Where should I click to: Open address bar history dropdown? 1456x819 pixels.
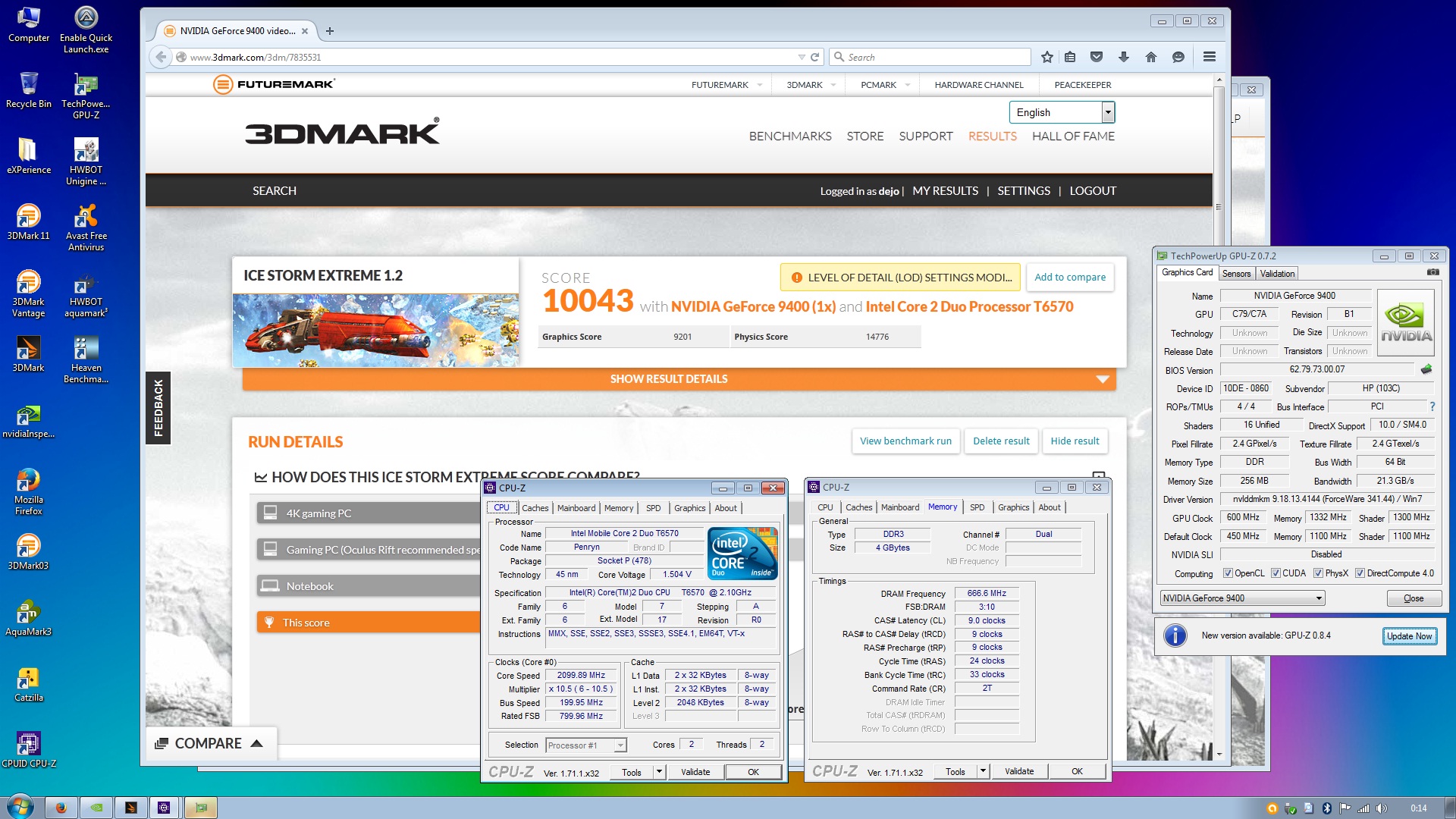pos(802,57)
